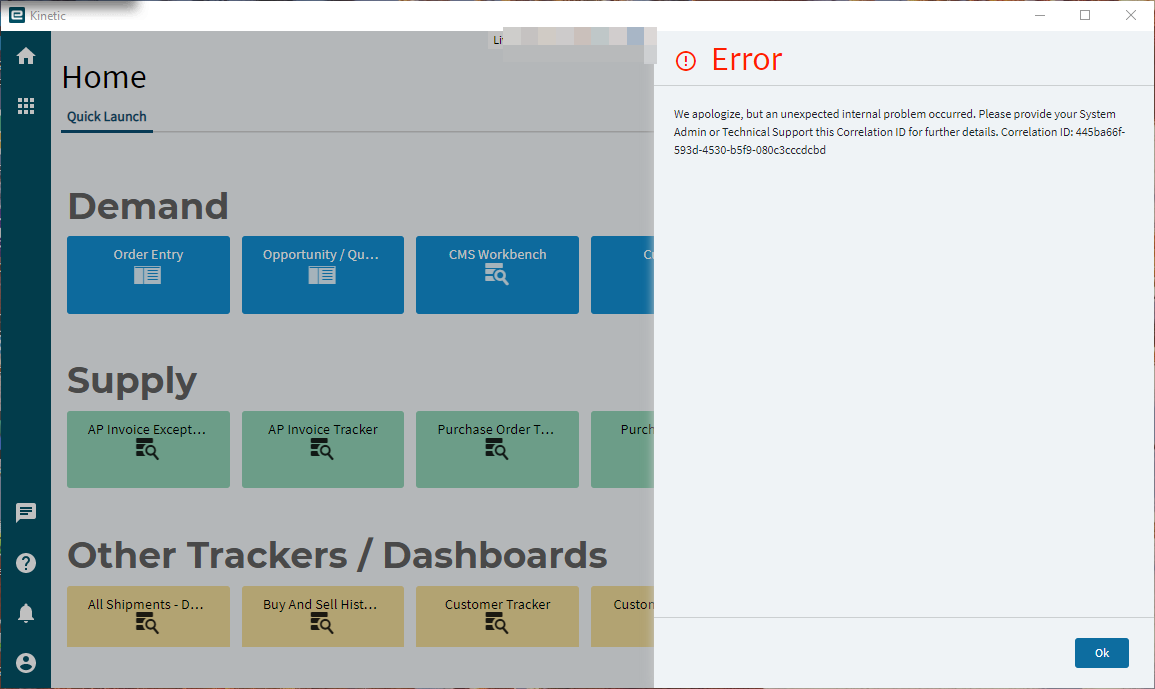Click the Home page title
The height and width of the screenshot is (689, 1155).
click(104, 77)
